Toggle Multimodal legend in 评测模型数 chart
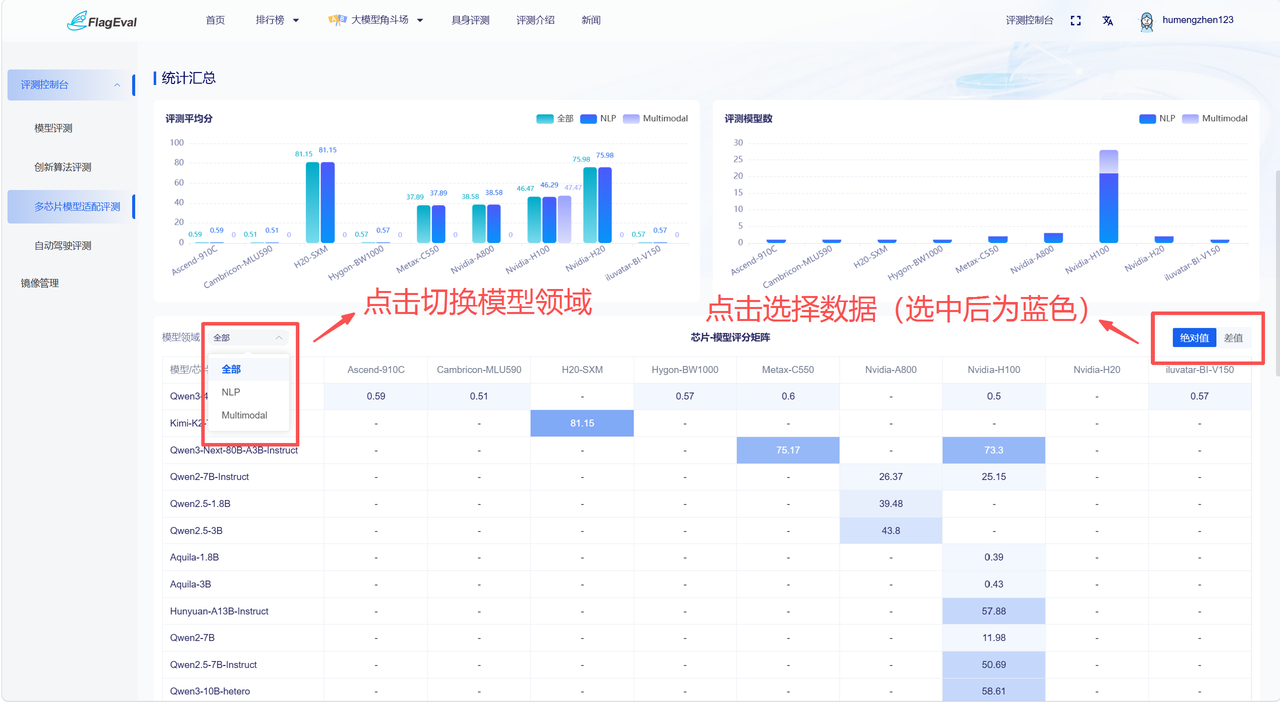This screenshot has height=703, width=1280. pos(1214,118)
